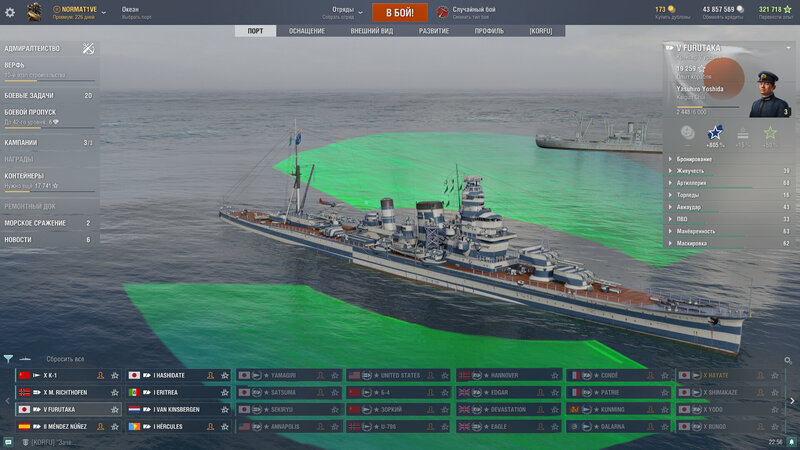800x450 pixels.
Task: Exchange credits via the silver coin icon
Action: point(740,9)
